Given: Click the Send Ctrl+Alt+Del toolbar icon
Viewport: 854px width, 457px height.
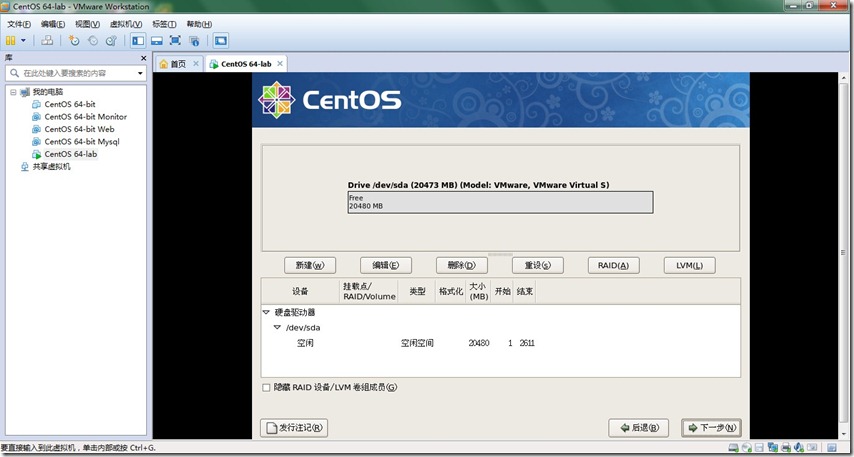Looking at the screenshot, I should (47, 40).
